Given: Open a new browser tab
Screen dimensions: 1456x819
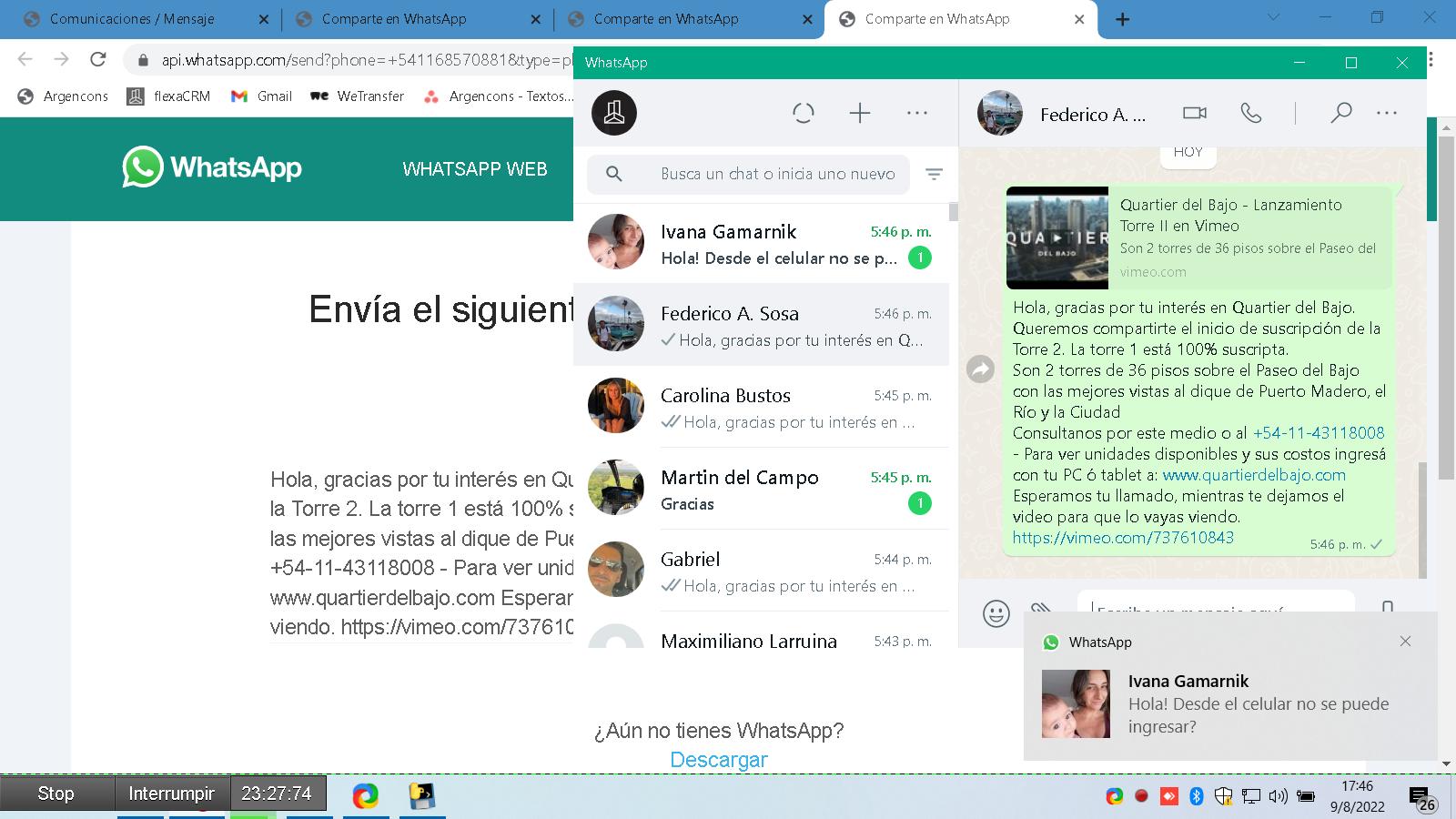Looking at the screenshot, I should click(x=1123, y=19).
